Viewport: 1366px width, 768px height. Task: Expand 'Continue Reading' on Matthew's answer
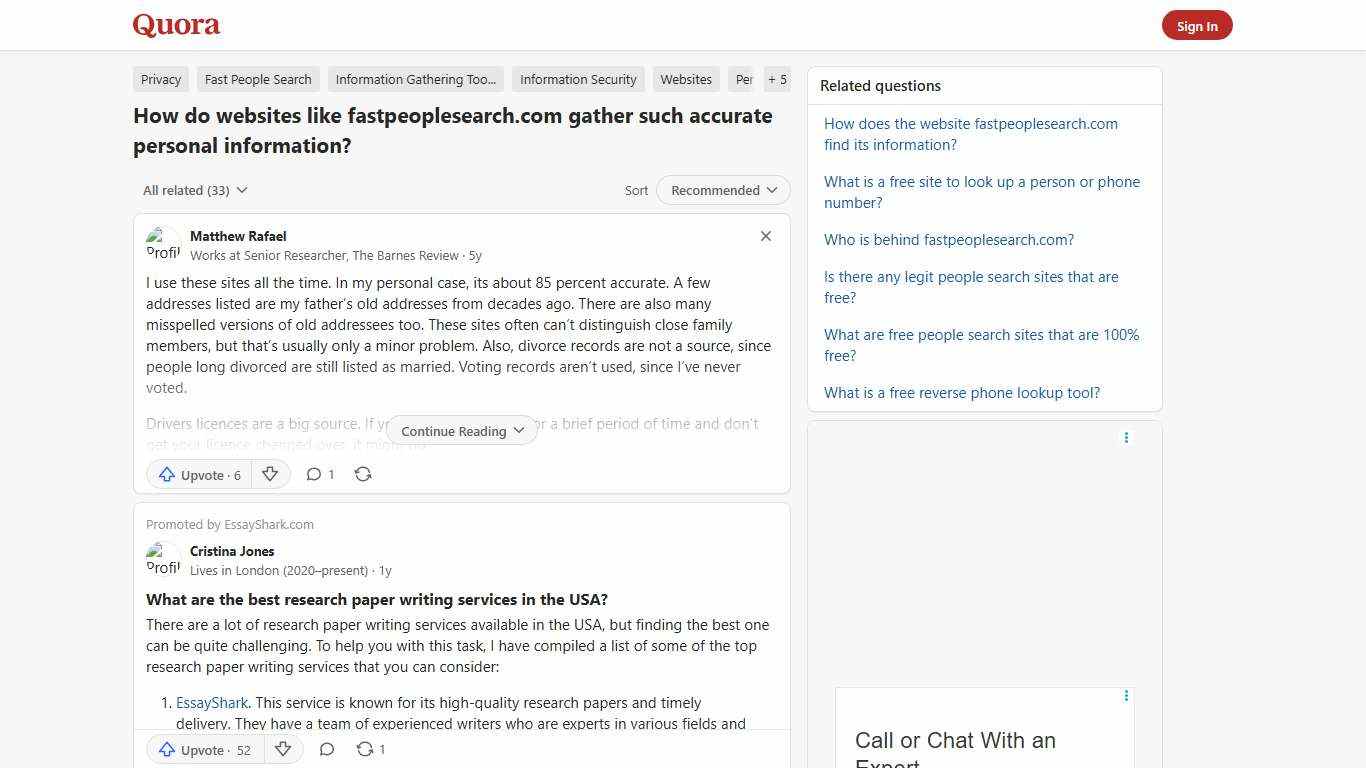[461, 431]
